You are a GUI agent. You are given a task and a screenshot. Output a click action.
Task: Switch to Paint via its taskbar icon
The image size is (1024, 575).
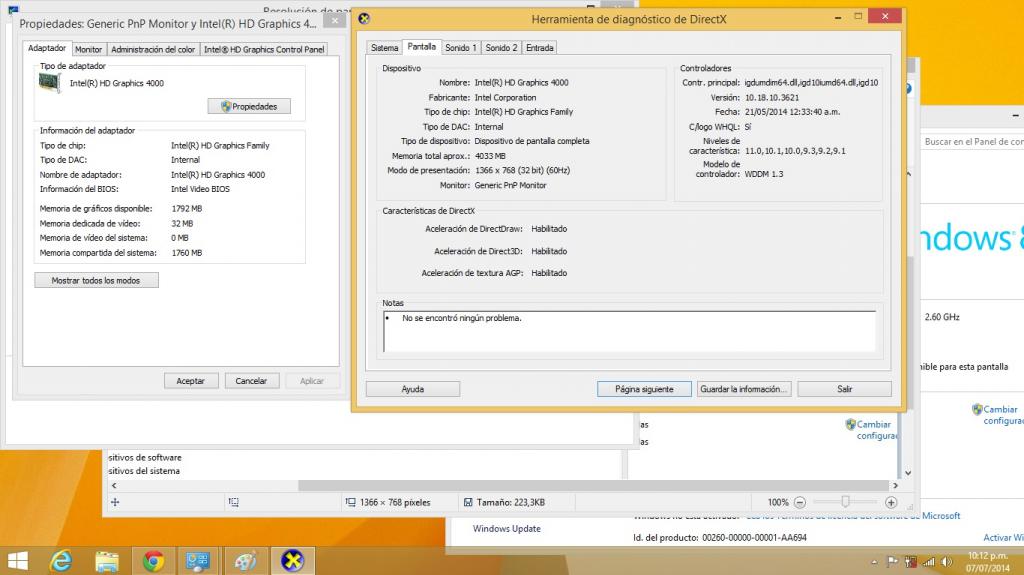pyautogui.click(x=245, y=561)
